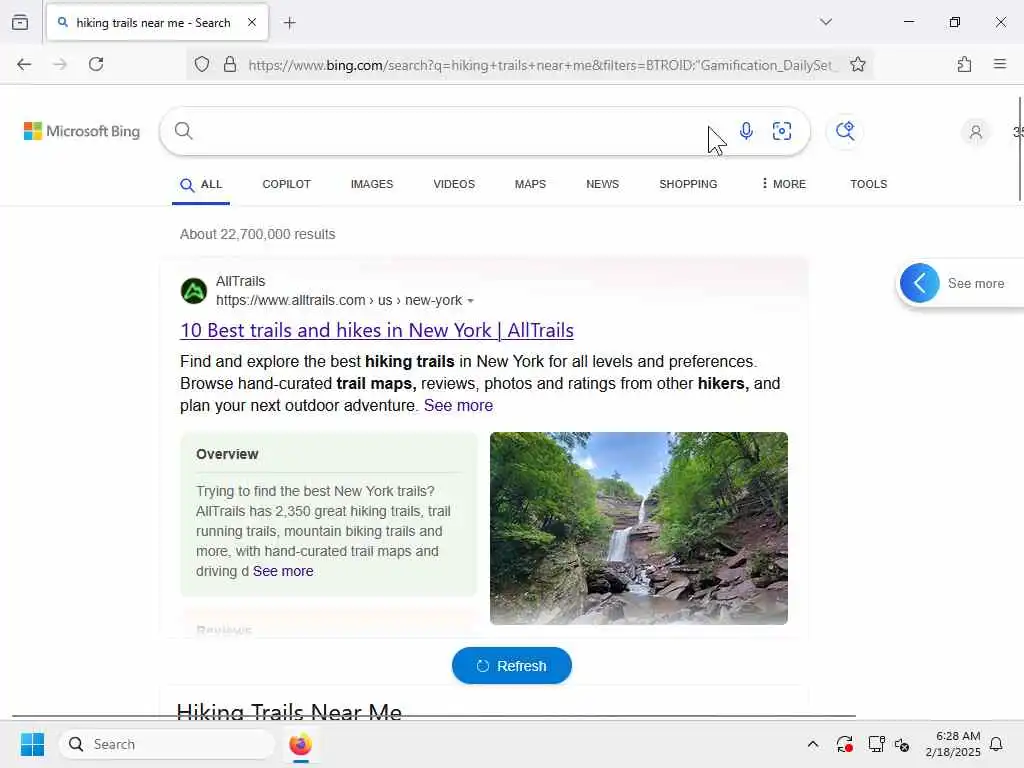This screenshot has height=768, width=1024.
Task: Open the browser extensions menu
Action: coord(964,64)
